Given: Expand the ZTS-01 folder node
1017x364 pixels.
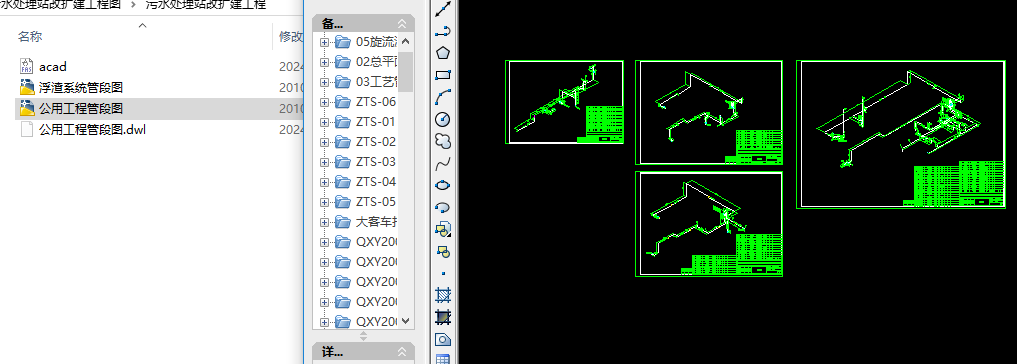Looking at the screenshot, I should (x=324, y=122).
